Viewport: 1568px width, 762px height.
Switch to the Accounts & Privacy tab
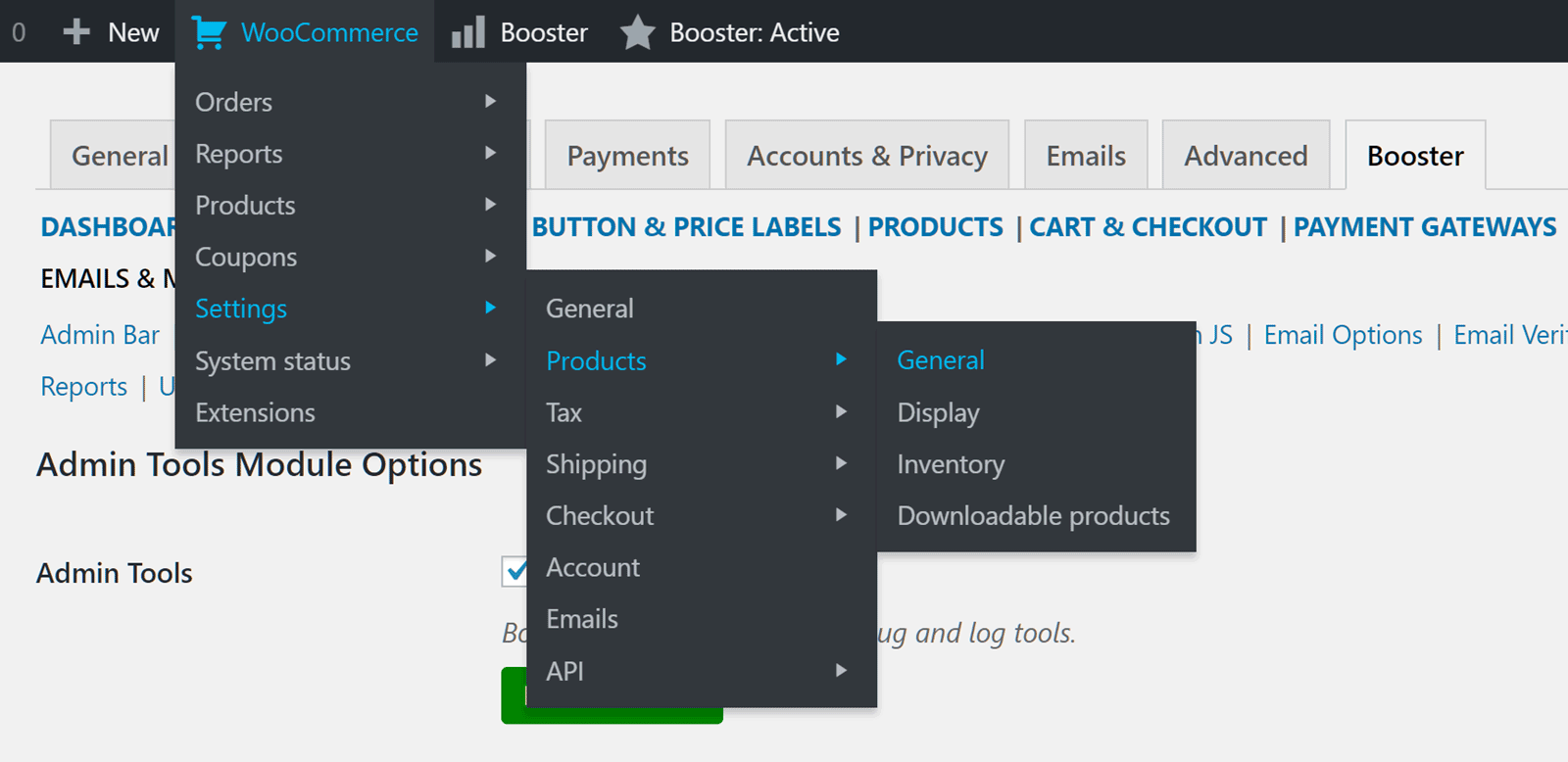pos(867,155)
